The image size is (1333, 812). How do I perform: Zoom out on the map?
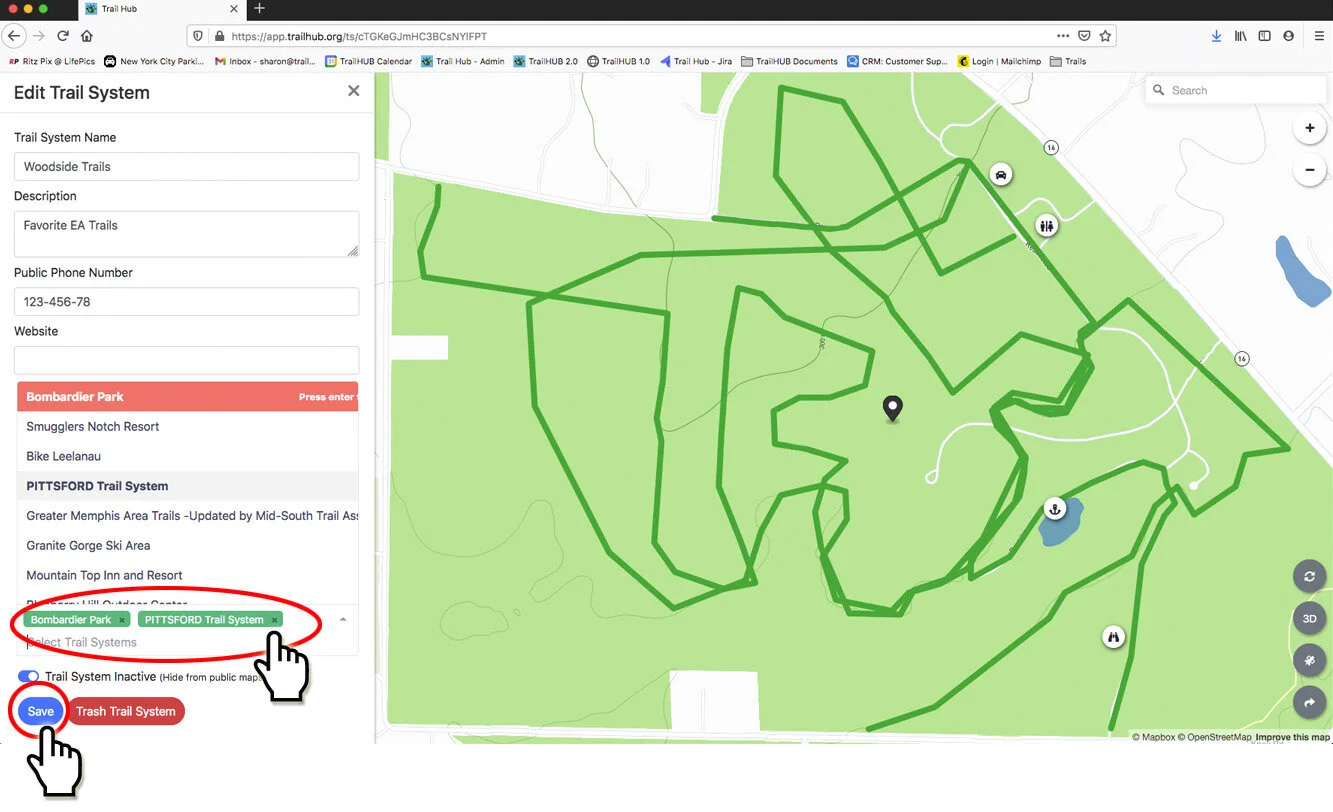pos(1309,170)
